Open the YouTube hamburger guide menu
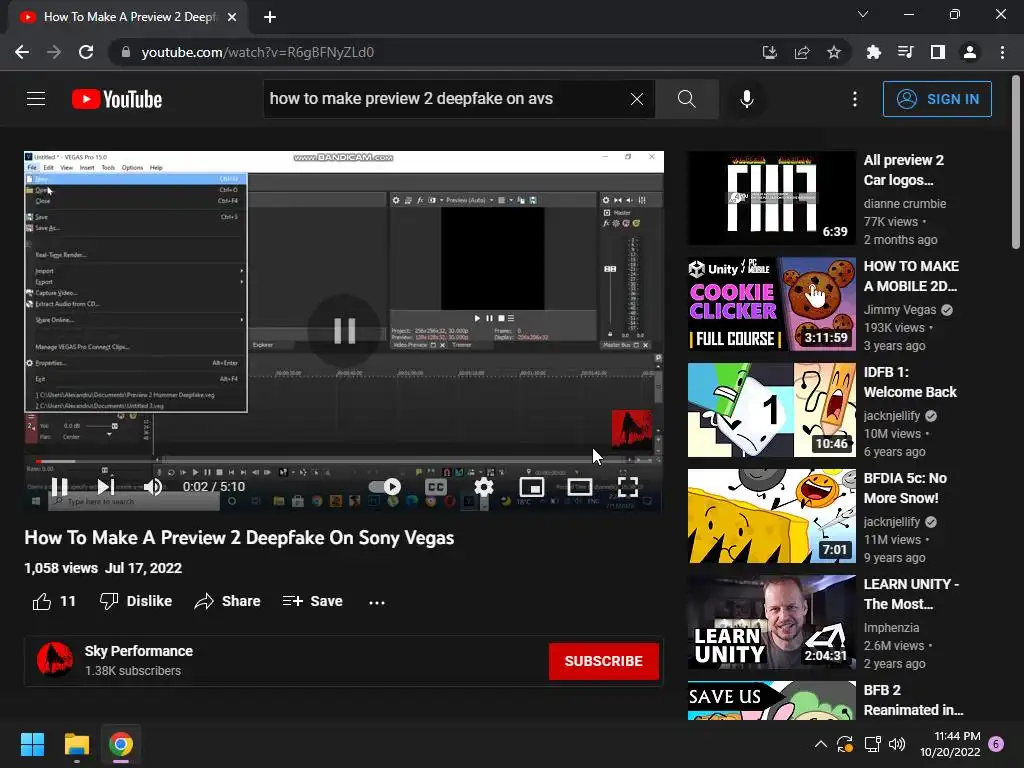This screenshot has width=1024, height=768. pyautogui.click(x=36, y=99)
